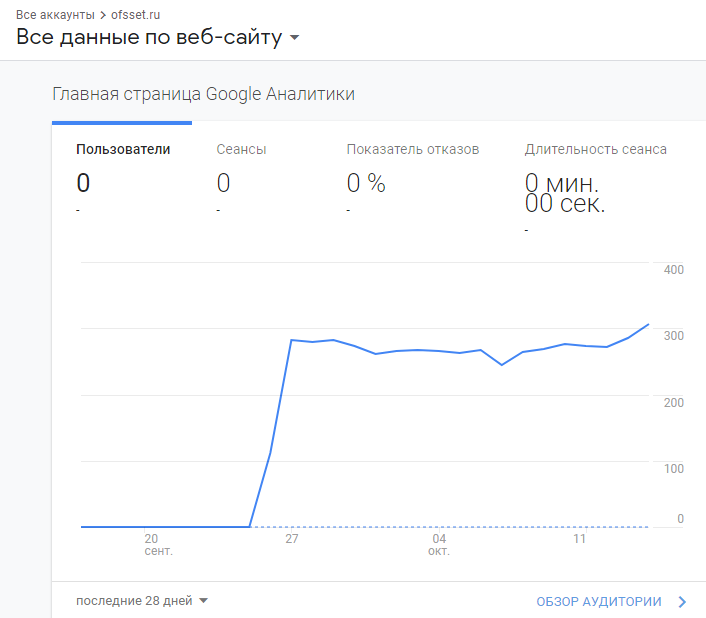The height and width of the screenshot is (618, 706).
Task: Click the Главная страница Google Аналитики heading
Action: [x=203, y=94]
